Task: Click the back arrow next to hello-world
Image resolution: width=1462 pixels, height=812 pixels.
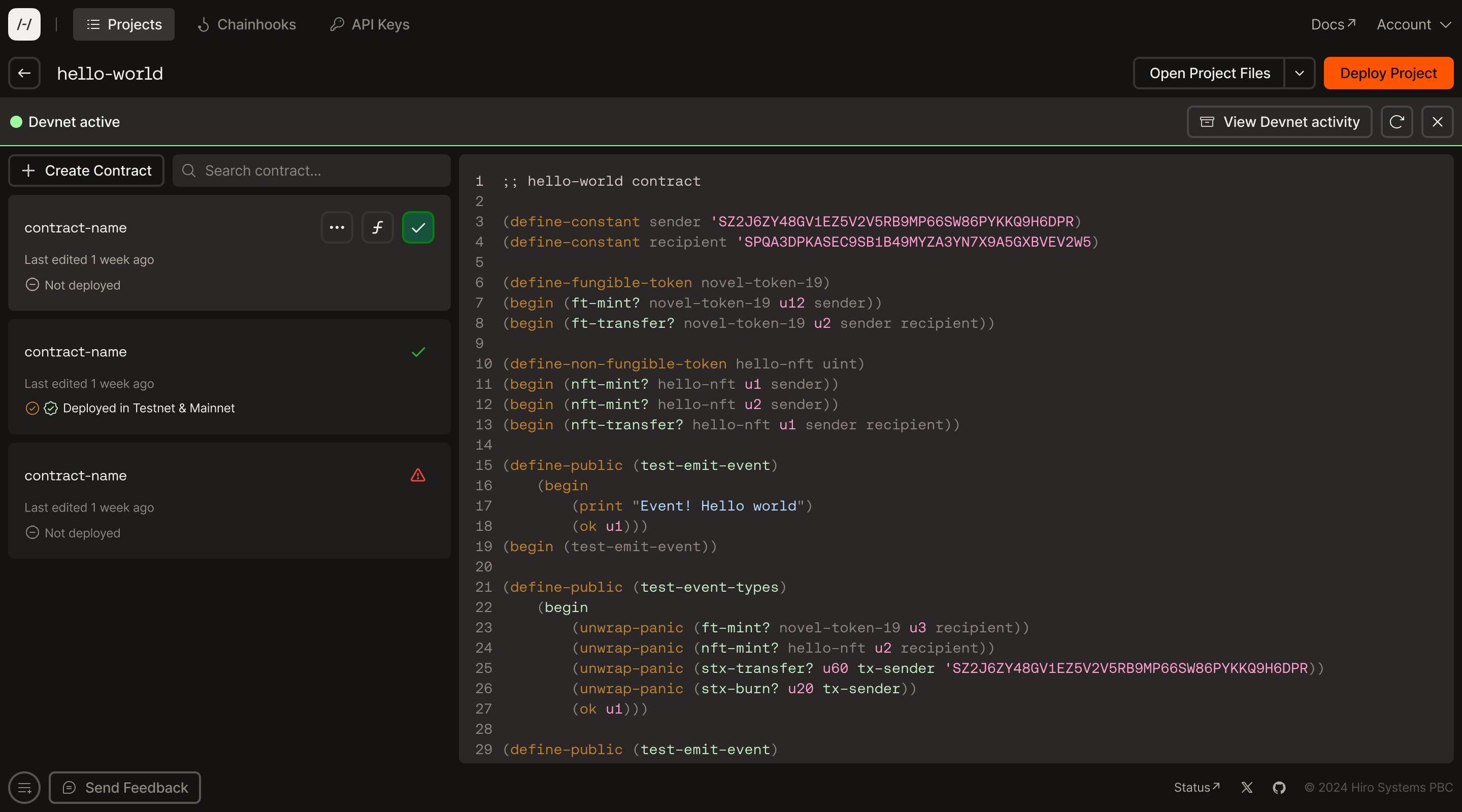Action: [24, 73]
